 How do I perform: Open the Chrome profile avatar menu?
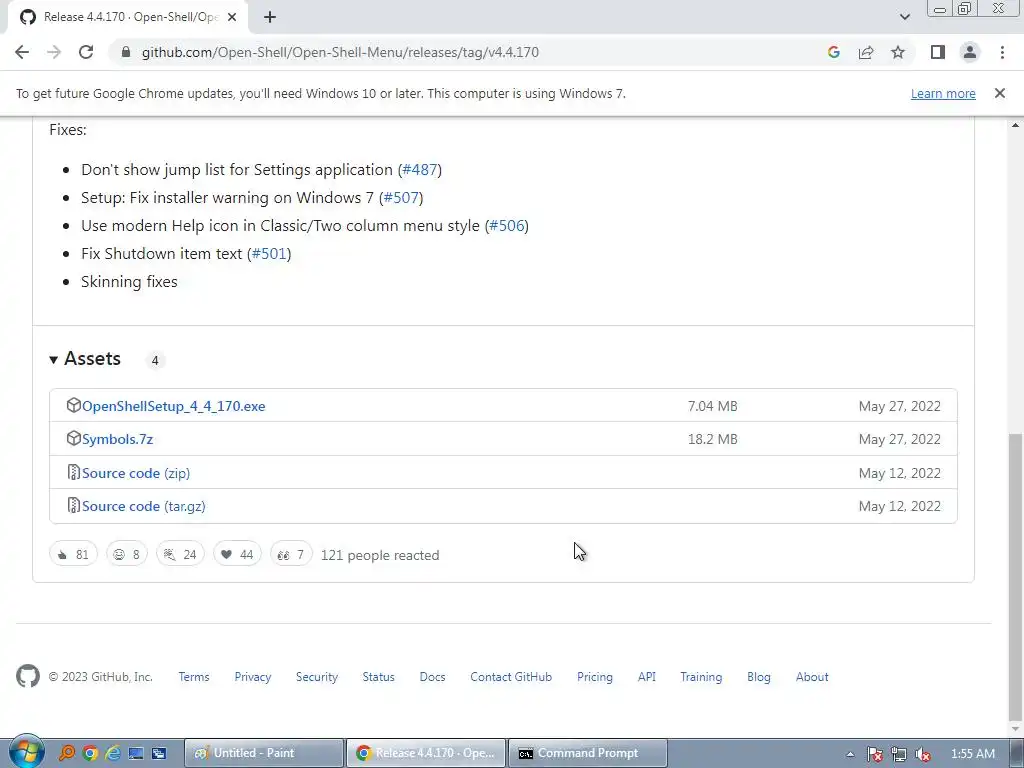click(x=970, y=52)
